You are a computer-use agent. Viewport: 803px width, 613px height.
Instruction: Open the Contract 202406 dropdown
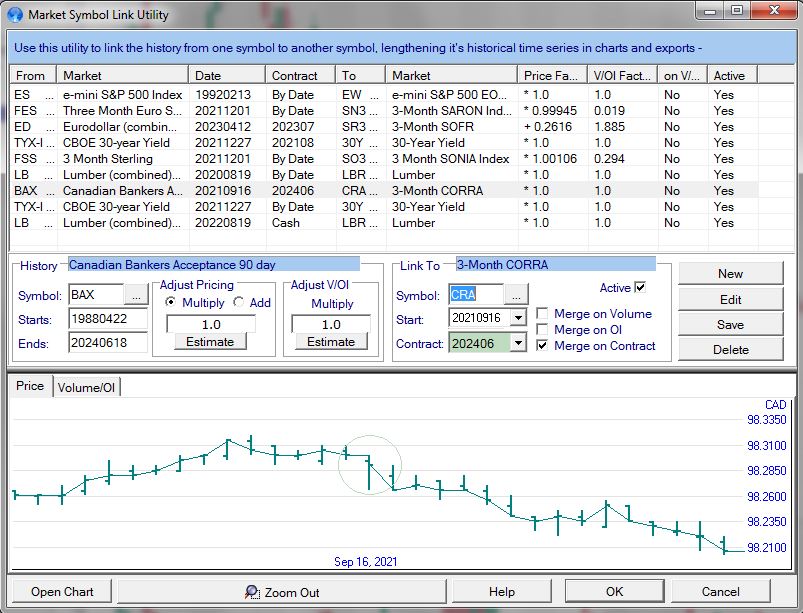tap(517, 343)
